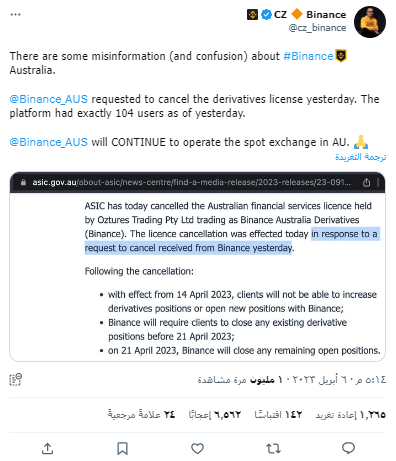Image resolution: width=396 pixels, height=461 pixels.
Task: Open CZ Binance profile avatar
Action: click(x=370, y=22)
